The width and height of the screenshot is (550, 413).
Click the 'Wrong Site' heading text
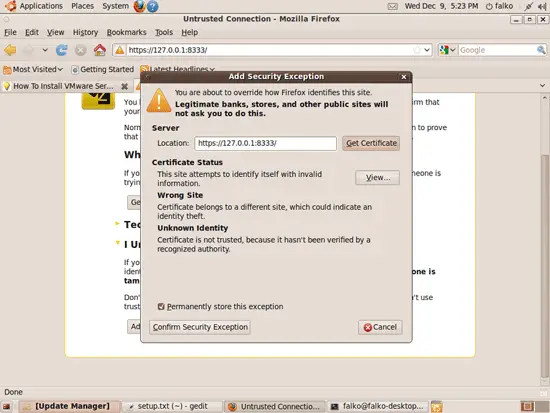point(180,195)
